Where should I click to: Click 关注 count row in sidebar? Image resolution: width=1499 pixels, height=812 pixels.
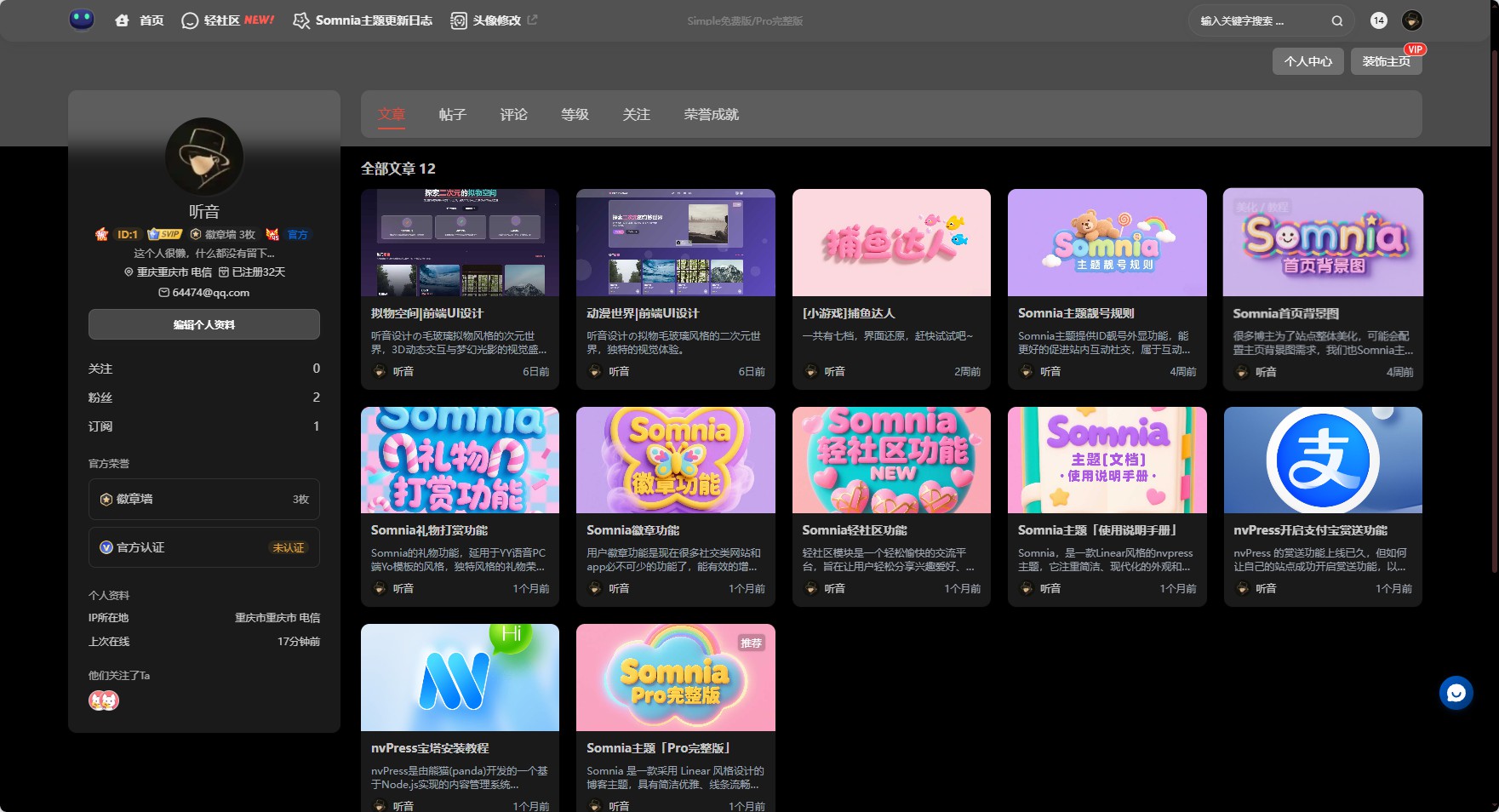(204, 369)
